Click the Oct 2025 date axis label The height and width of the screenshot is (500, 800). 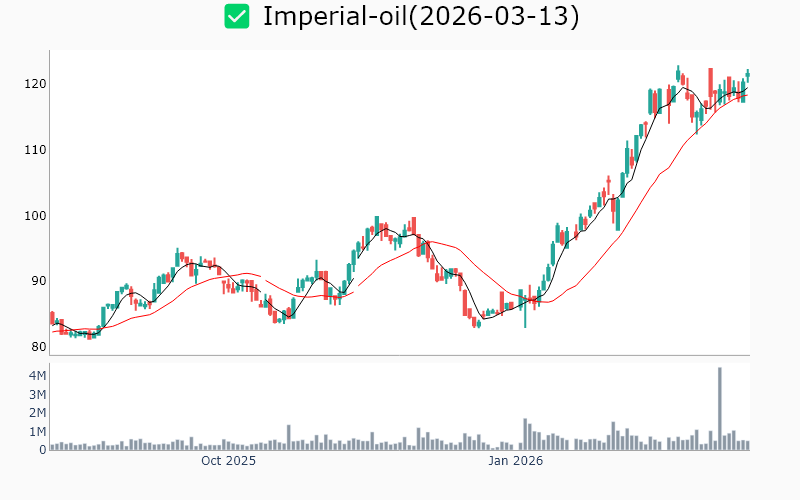tap(228, 461)
